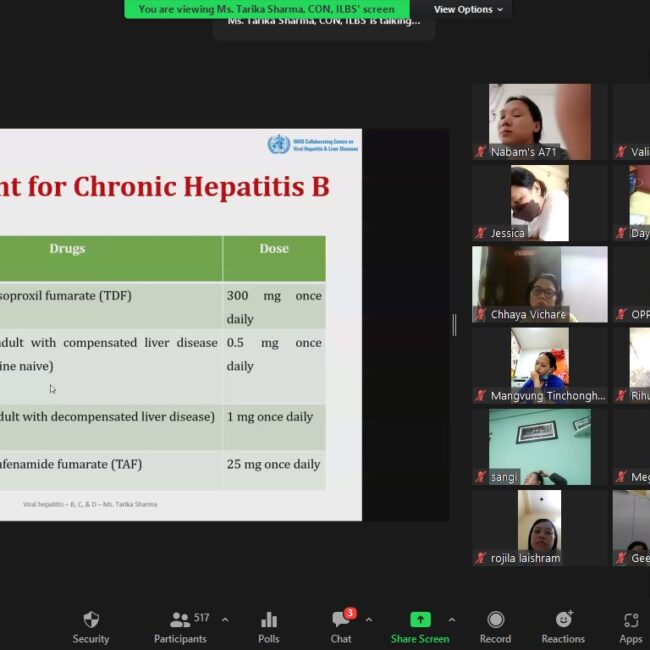Click the green screen-sharing notification banner
Viewport: 650px width, 650px height.
[266, 9]
